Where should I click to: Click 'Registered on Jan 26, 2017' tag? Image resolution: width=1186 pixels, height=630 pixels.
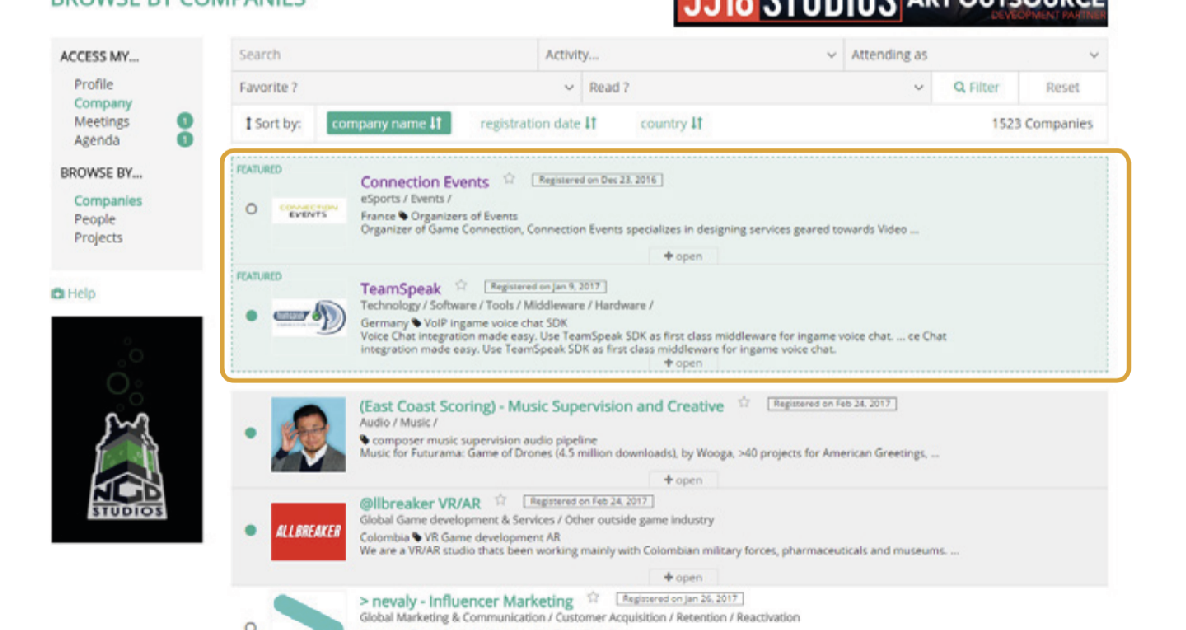coord(680,599)
